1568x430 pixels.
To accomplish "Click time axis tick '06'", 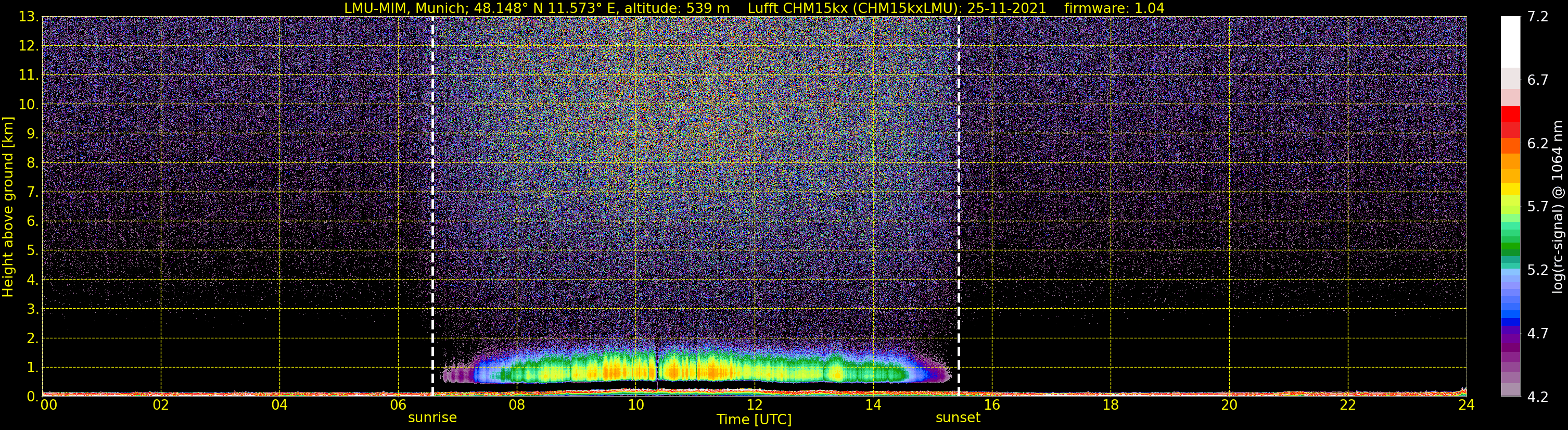I will tap(398, 405).
